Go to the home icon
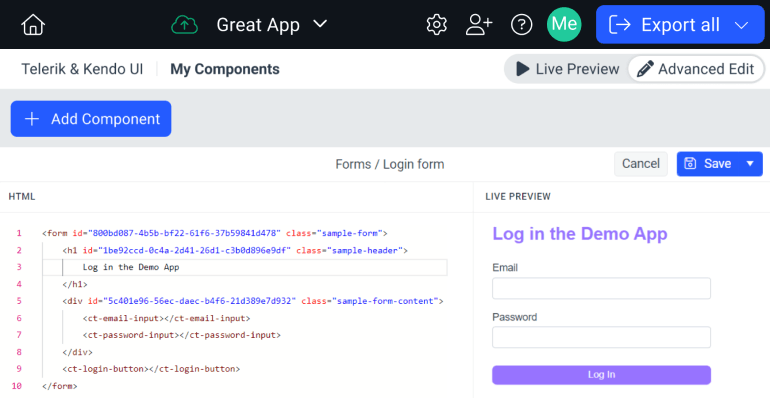 [33, 25]
